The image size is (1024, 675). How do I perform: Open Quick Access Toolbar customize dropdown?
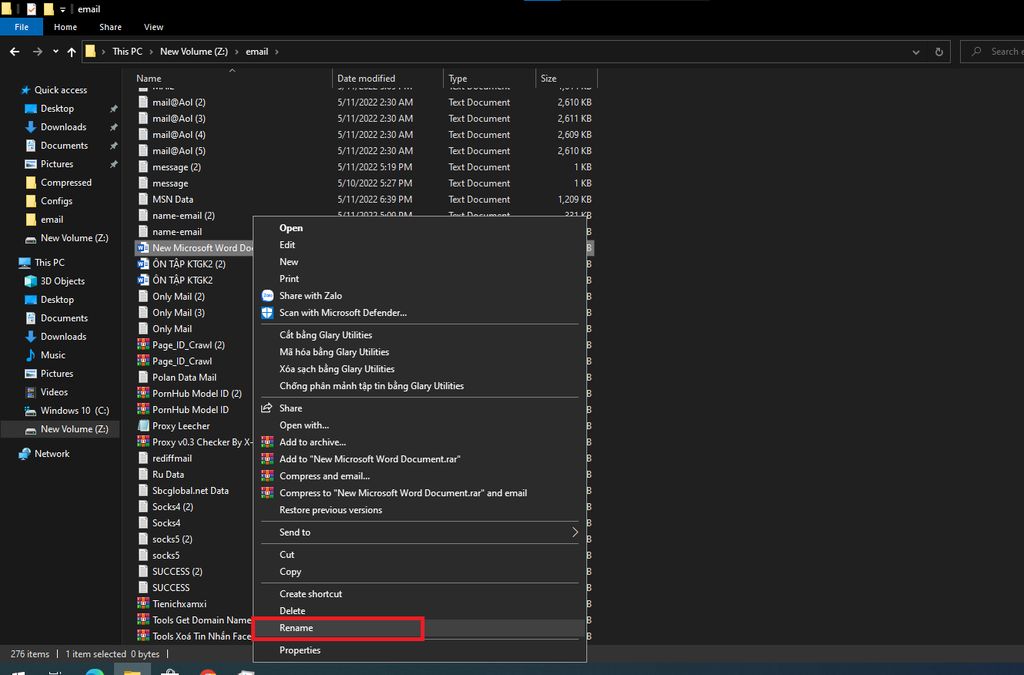[x=63, y=9]
